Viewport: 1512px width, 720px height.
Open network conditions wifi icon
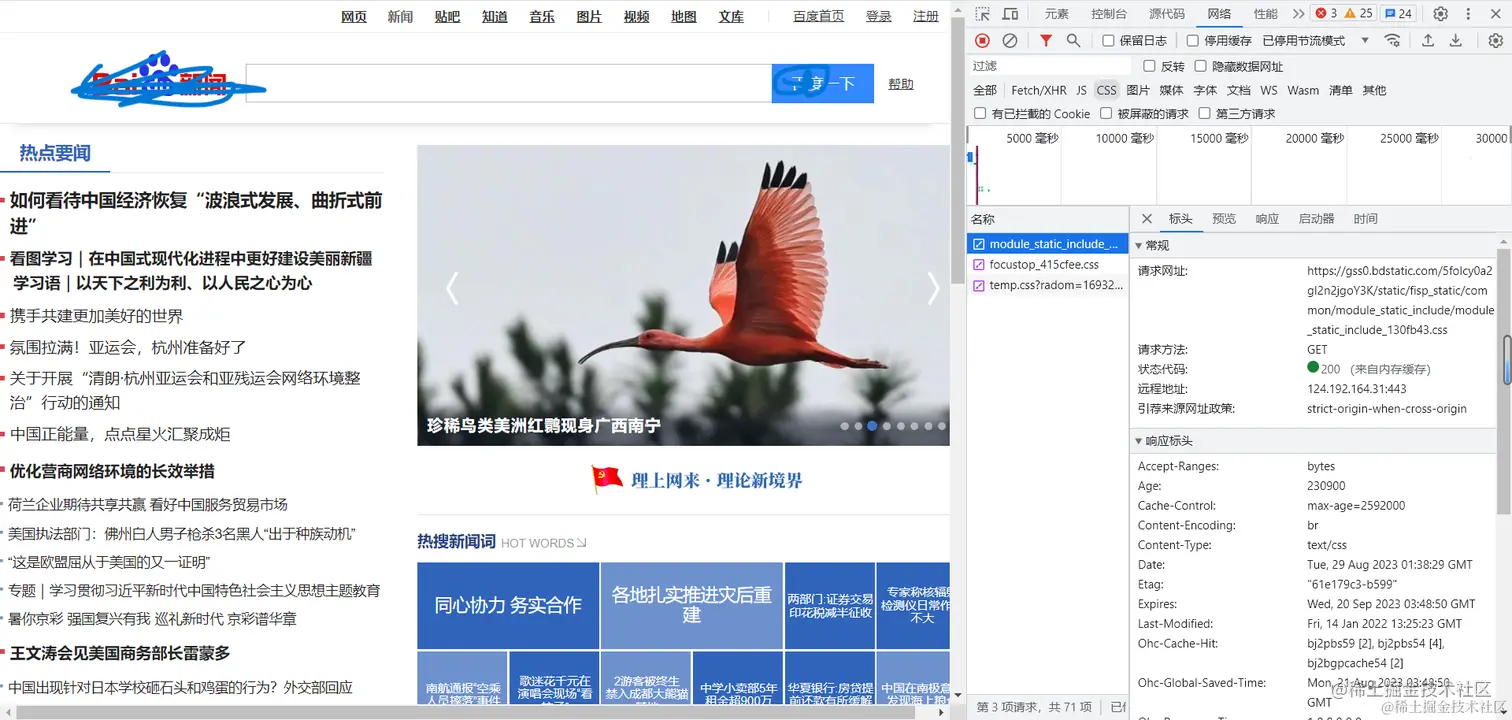click(x=1392, y=40)
